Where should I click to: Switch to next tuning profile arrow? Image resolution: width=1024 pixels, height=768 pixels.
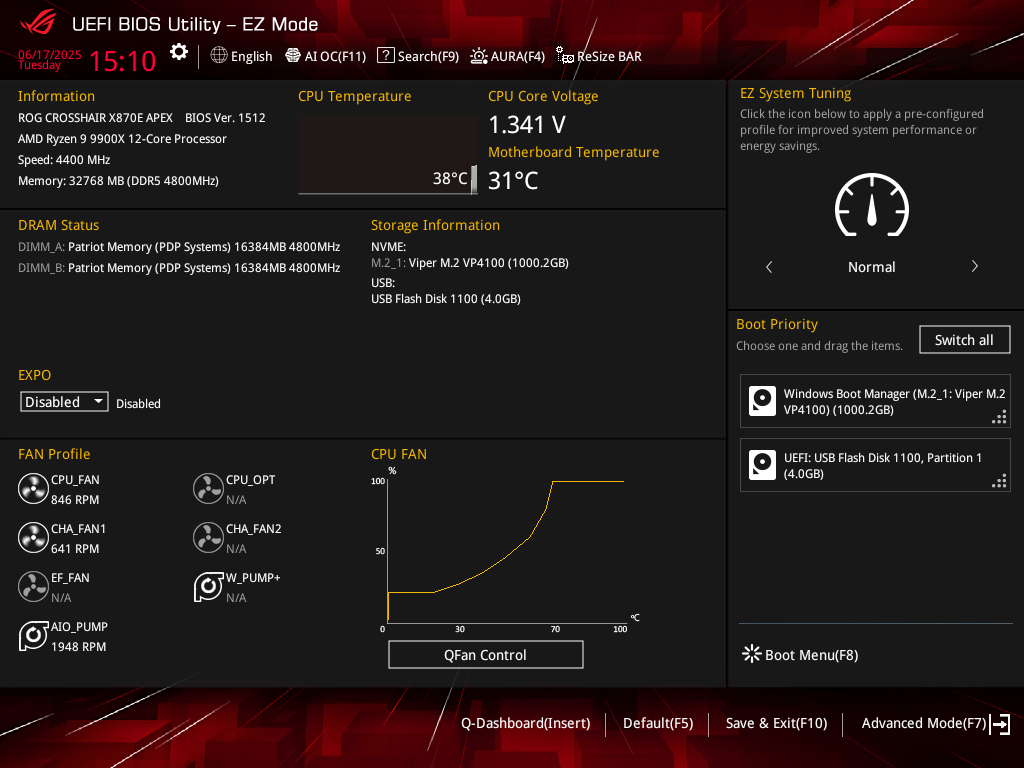click(974, 266)
